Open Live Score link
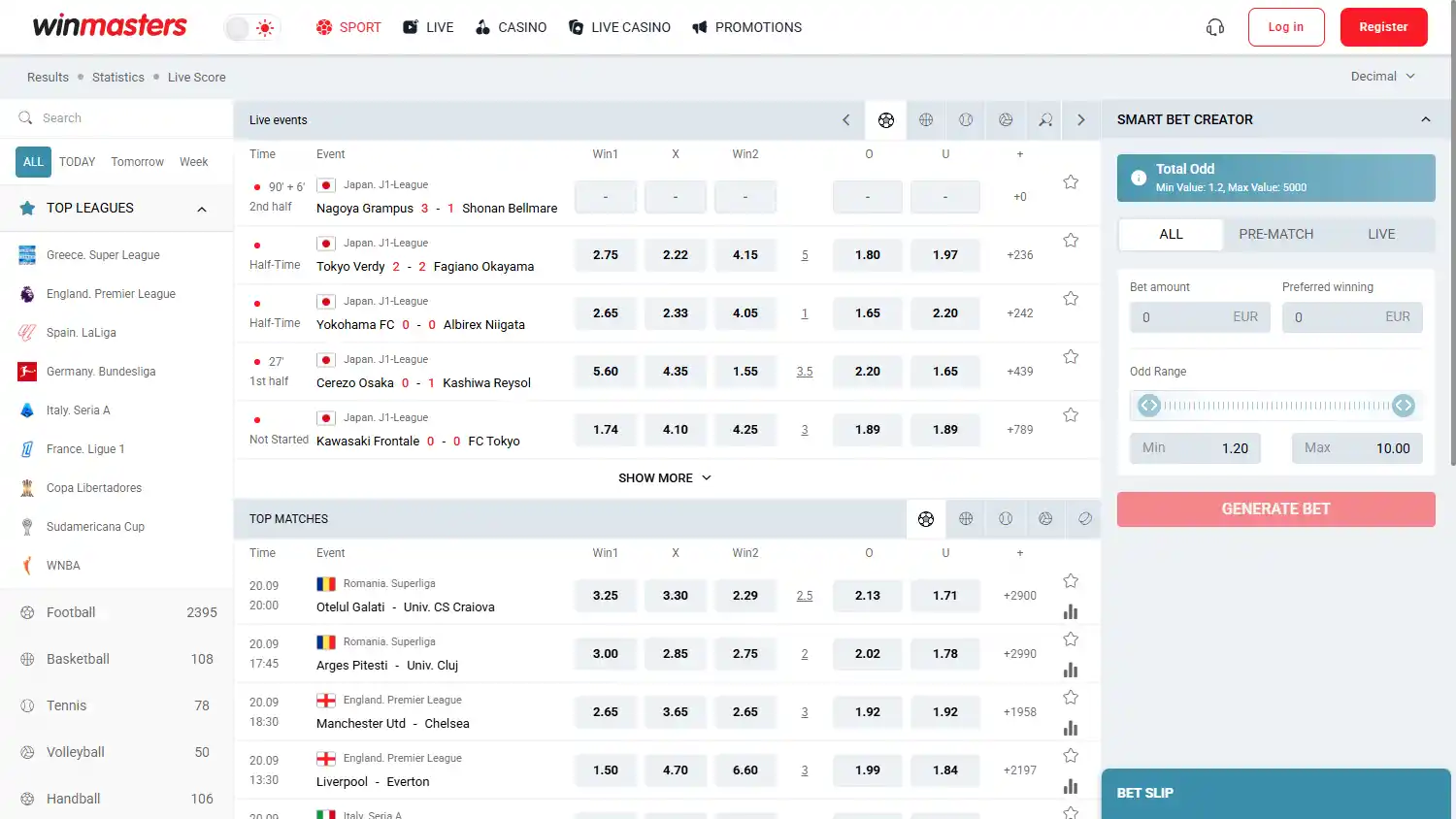 pos(197,78)
